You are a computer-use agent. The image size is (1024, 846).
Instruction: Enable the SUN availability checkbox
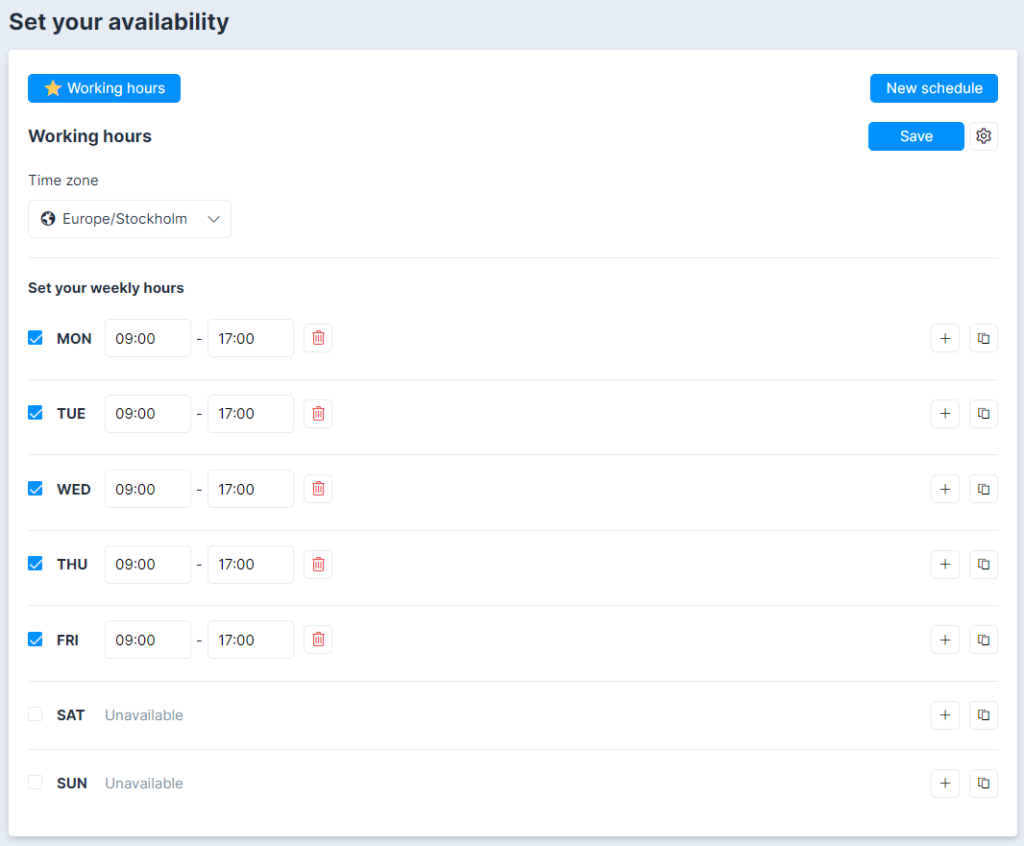click(35, 782)
